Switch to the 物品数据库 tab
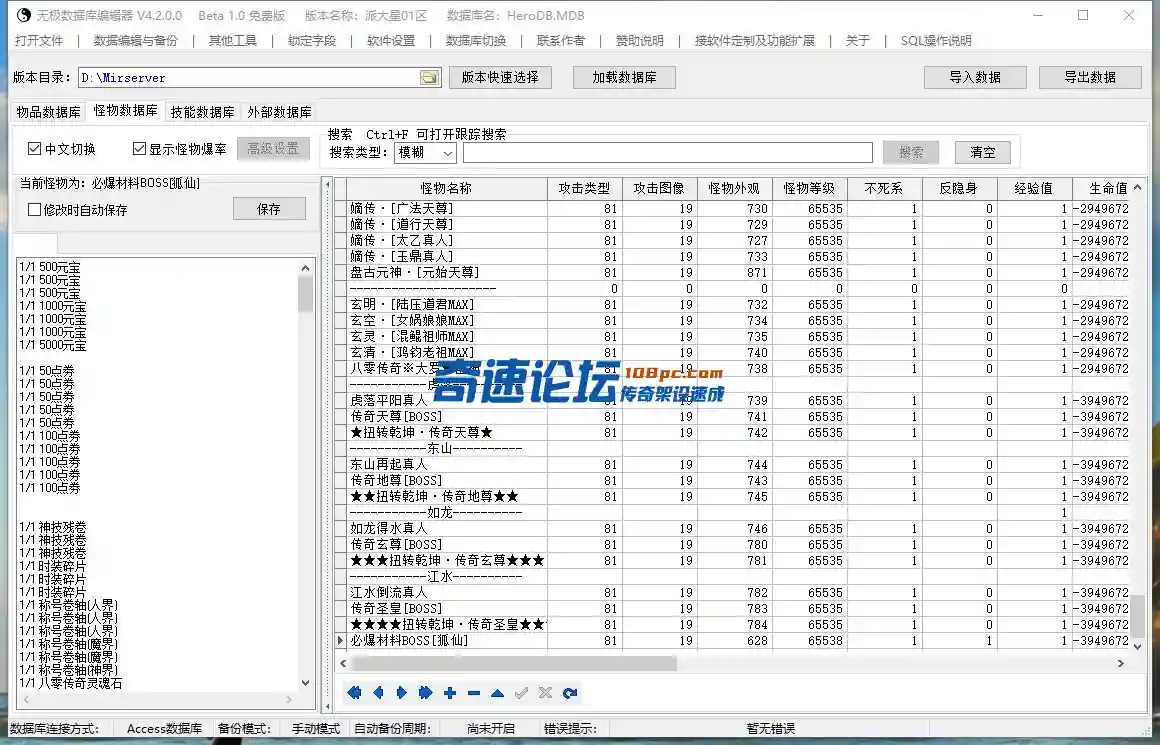Image resolution: width=1160 pixels, height=745 pixels. pos(49,112)
